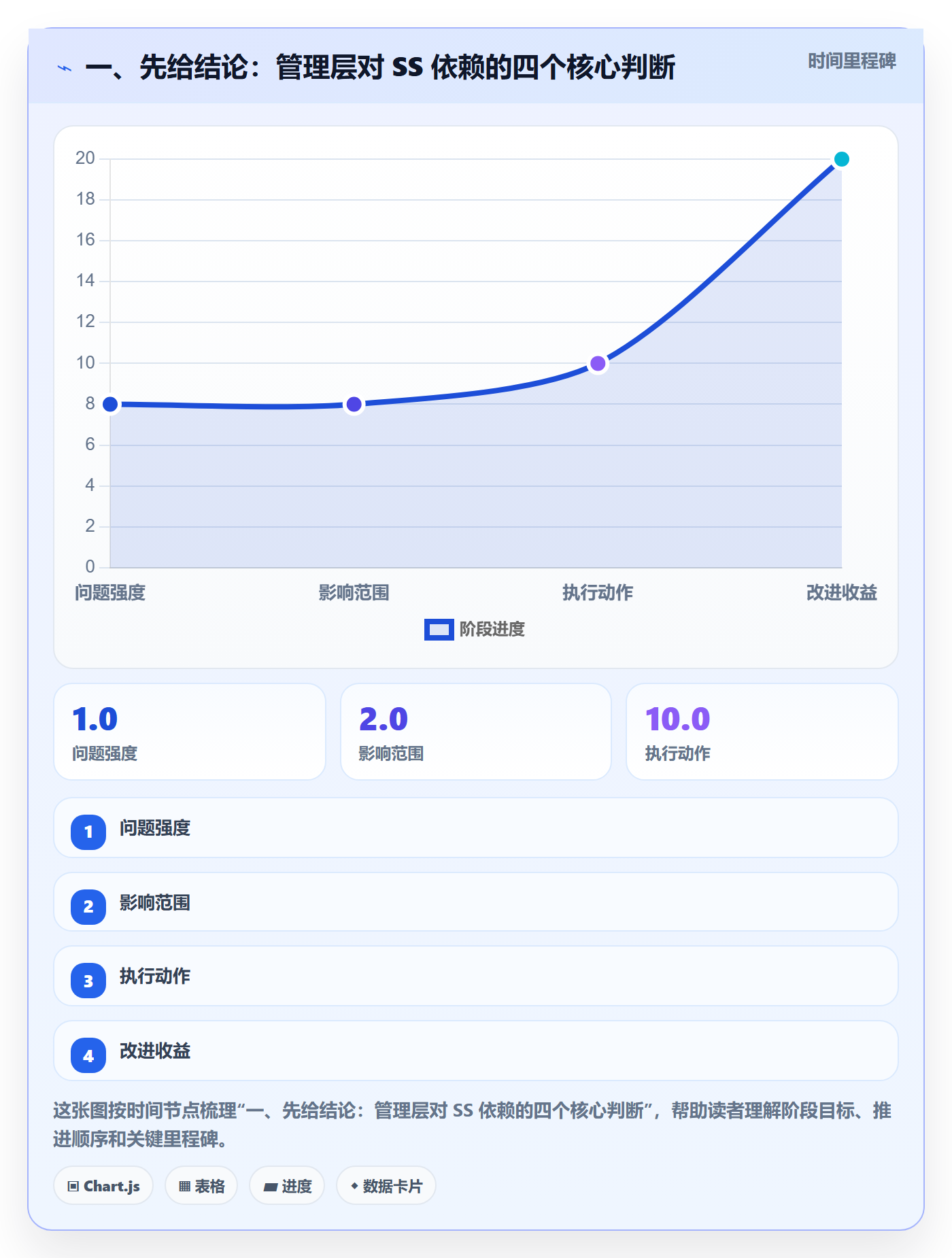Click the description paragraph starting with 这张图按时间节点梳理

click(473, 1125)
